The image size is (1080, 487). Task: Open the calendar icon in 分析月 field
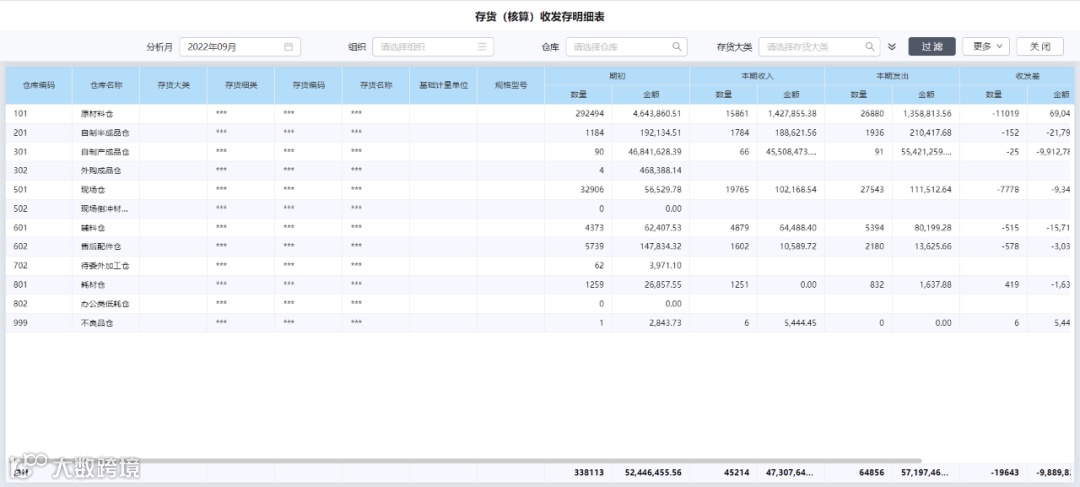pos(289,47)
